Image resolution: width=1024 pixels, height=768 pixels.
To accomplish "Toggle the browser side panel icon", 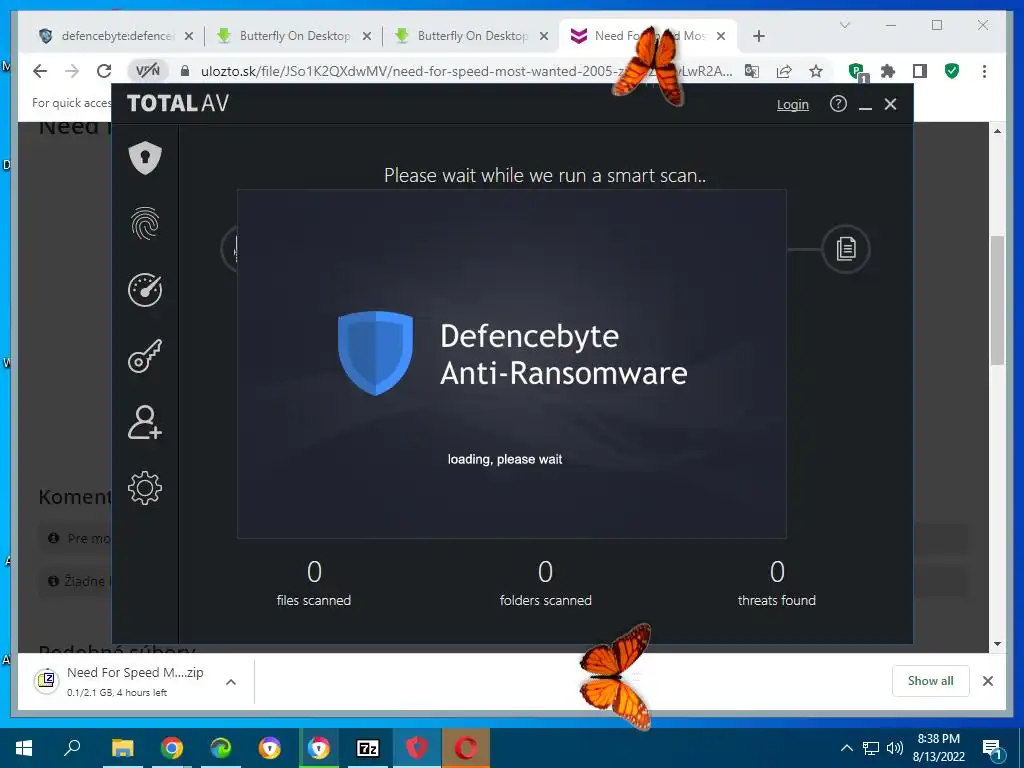I will (x=920, y=71).
